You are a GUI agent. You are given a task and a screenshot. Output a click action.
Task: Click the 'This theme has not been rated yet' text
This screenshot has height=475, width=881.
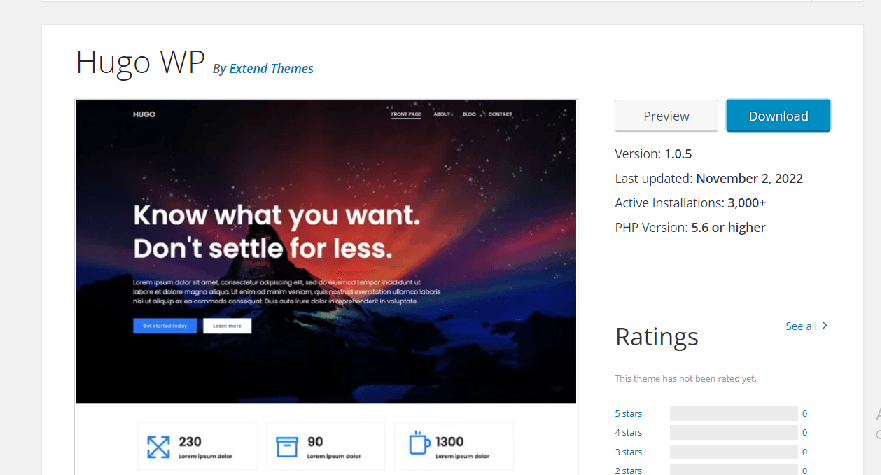click(x=685, y=379)
